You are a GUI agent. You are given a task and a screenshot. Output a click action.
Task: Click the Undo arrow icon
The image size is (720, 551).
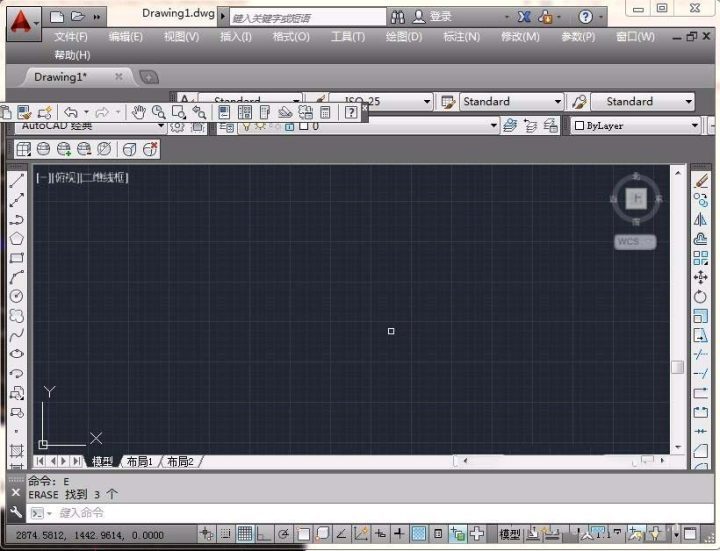coord(71,112)
